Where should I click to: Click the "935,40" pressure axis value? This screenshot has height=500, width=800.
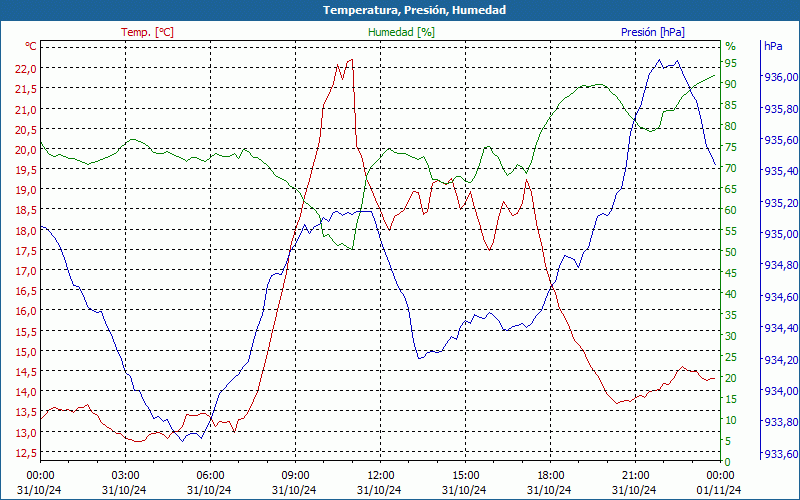coord(780,171)
